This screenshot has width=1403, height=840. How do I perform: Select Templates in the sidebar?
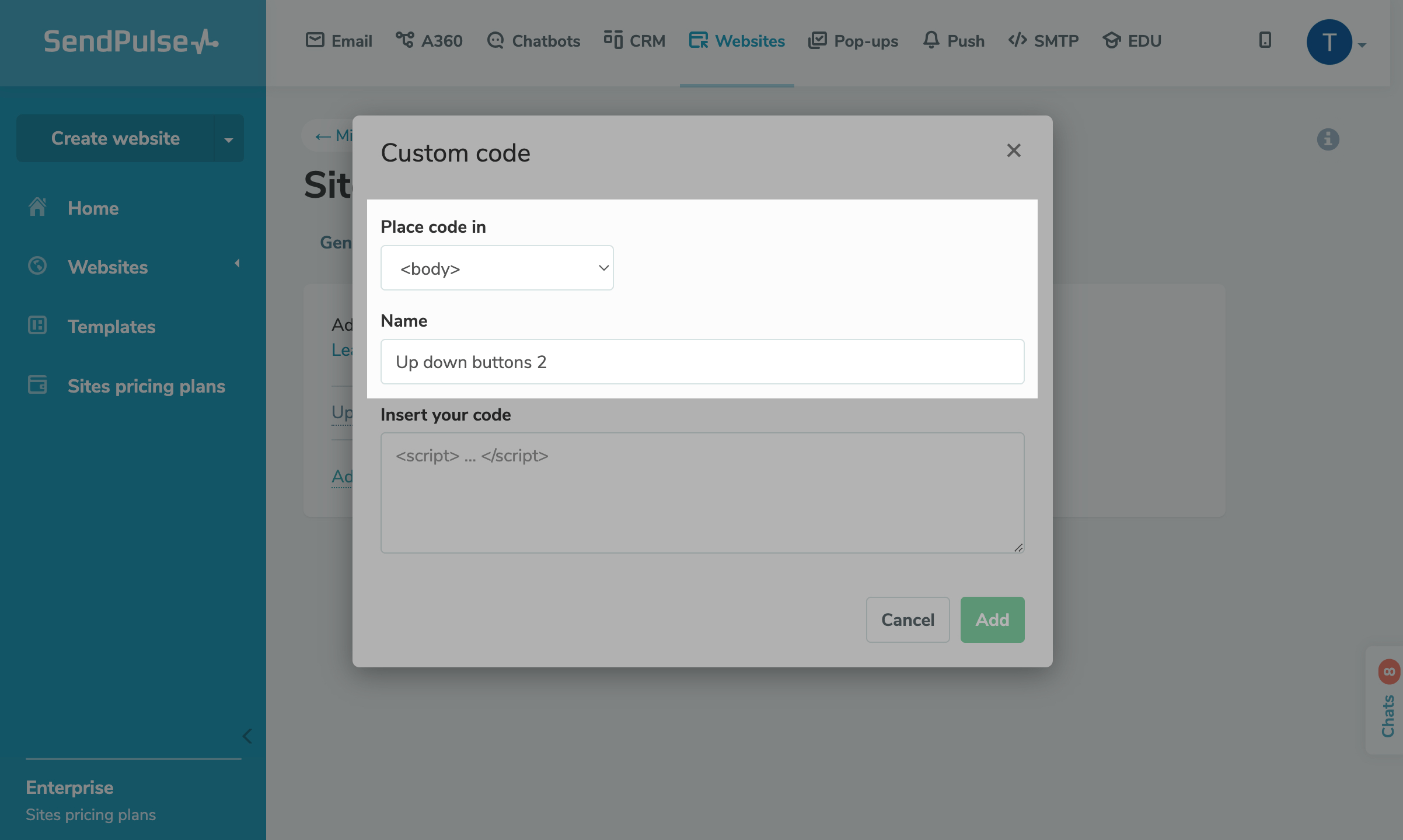point(111,327)
